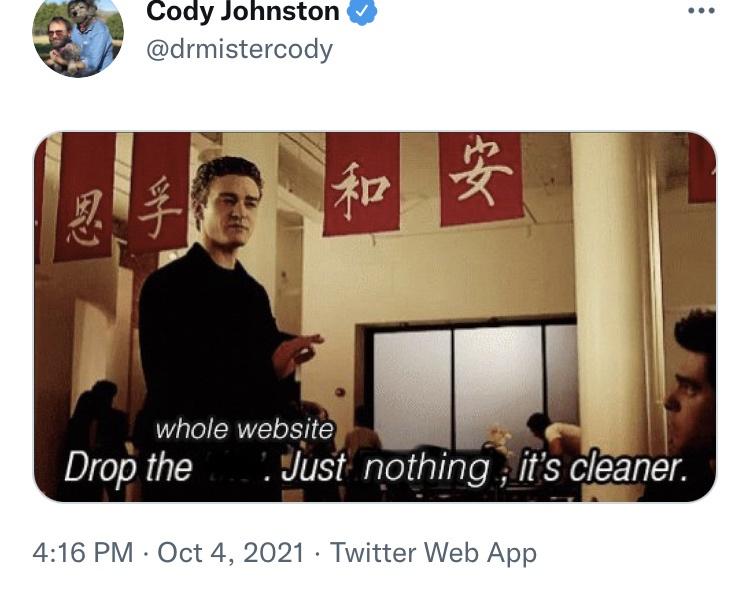Click the 'whole website' caption in image
This screenshot has height=594, width=750.
pos(244,429)
